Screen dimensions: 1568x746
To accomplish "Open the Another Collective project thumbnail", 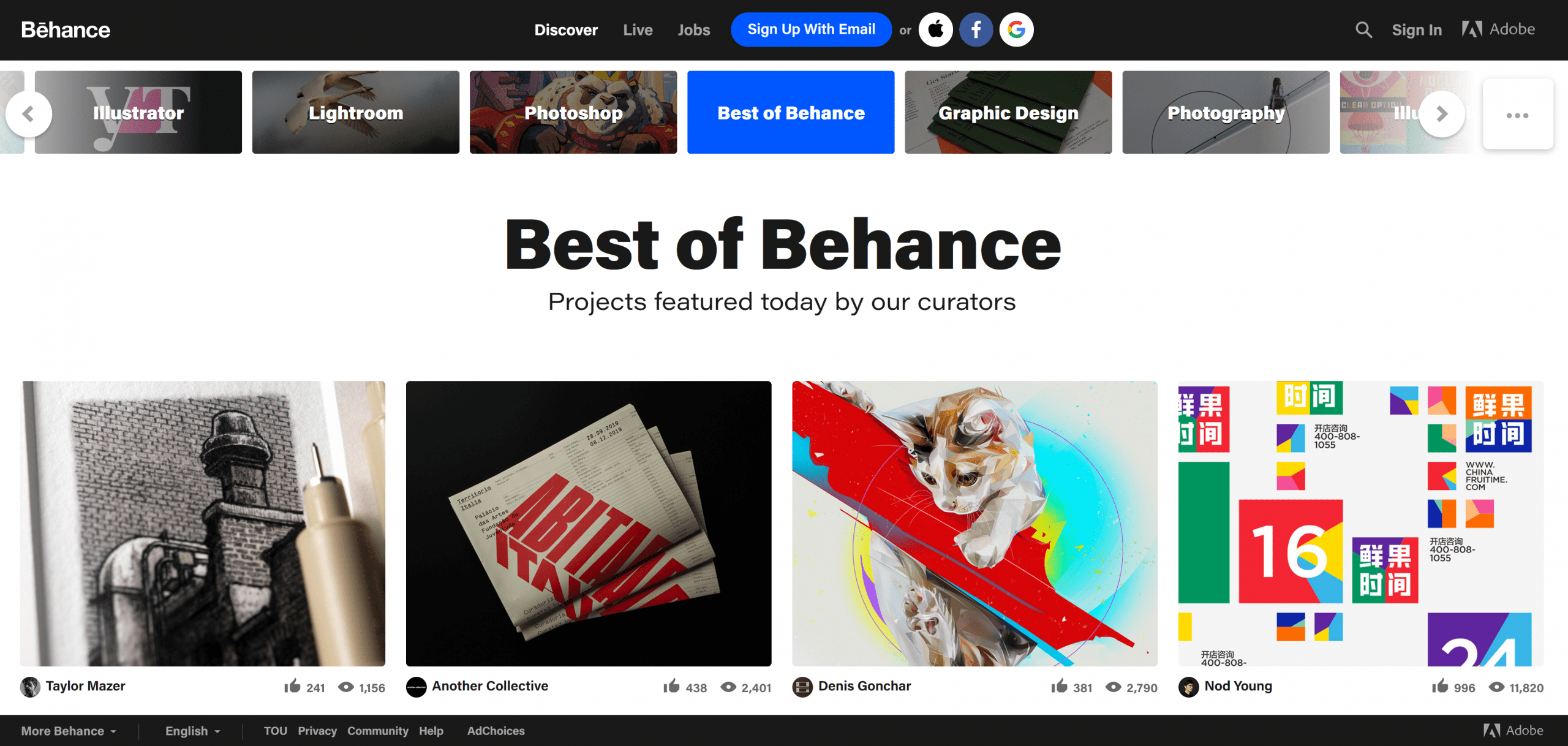I will click(589, 524).
